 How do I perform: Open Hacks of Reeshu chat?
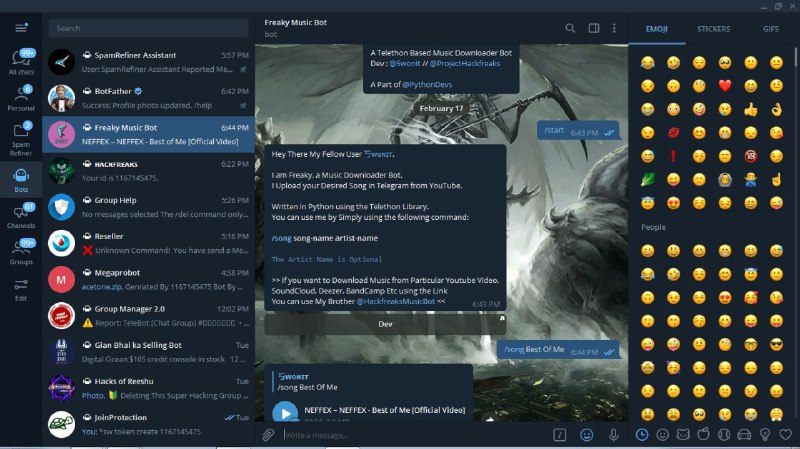tap(148, 388)
